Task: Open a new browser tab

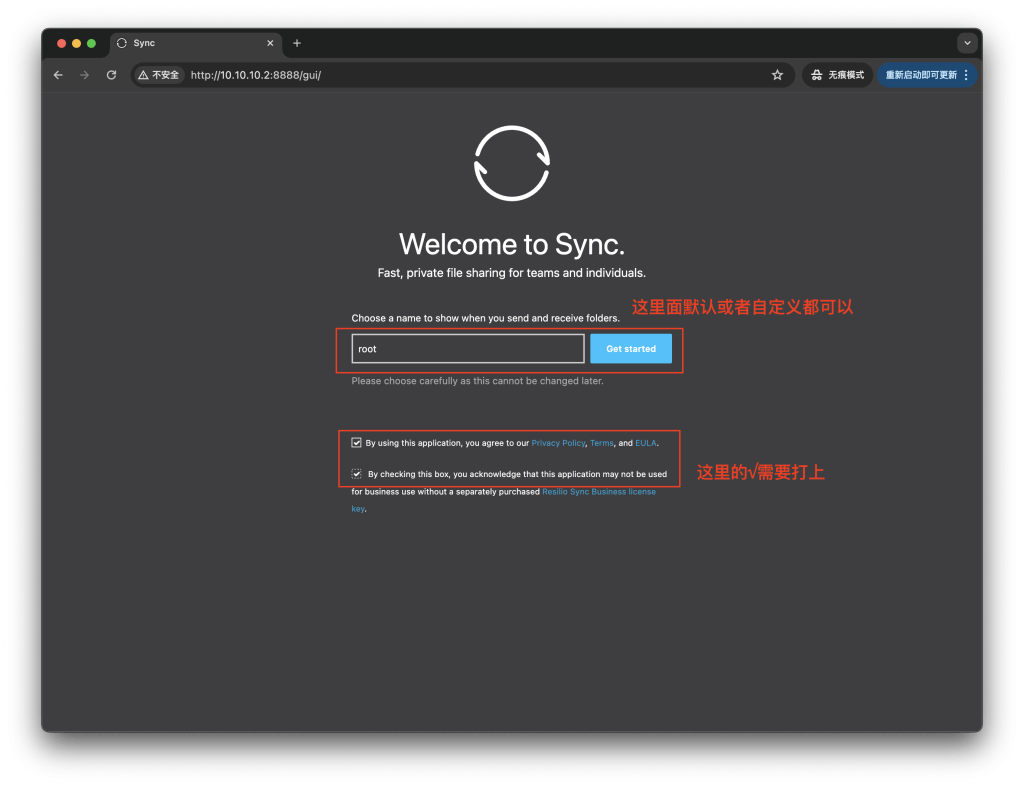Action: tap(297, 43)
